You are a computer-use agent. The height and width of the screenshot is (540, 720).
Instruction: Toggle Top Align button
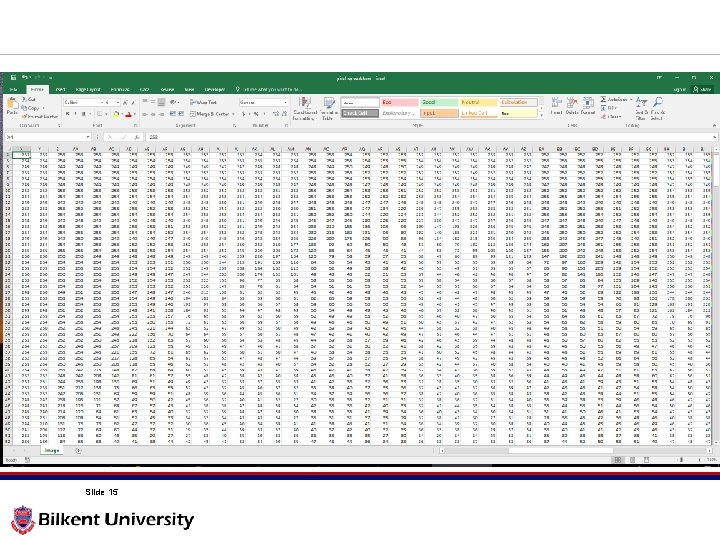(145, 102)
